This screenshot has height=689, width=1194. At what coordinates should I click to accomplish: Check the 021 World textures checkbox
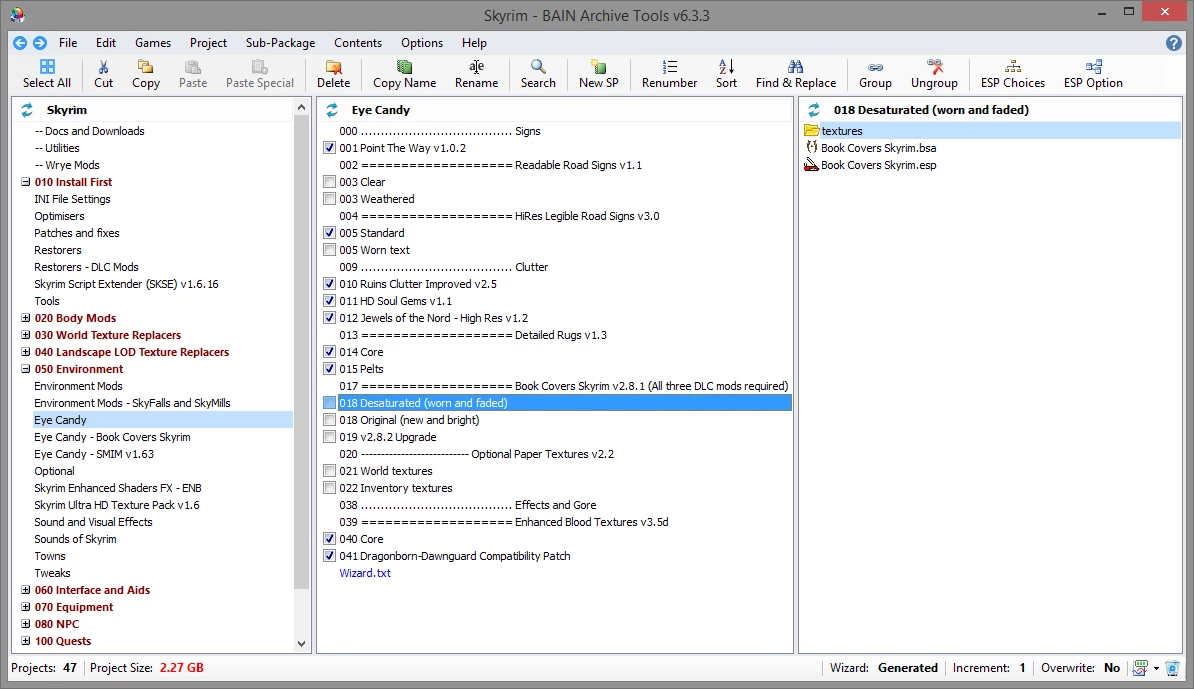[329, 470]
